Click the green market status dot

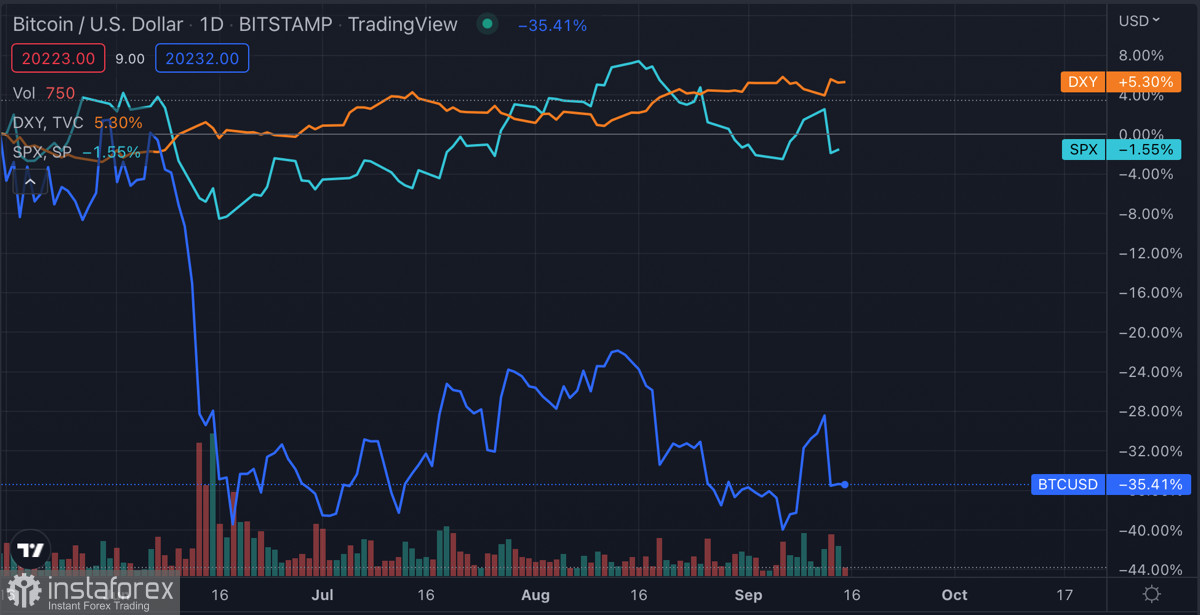click(487, 24)
